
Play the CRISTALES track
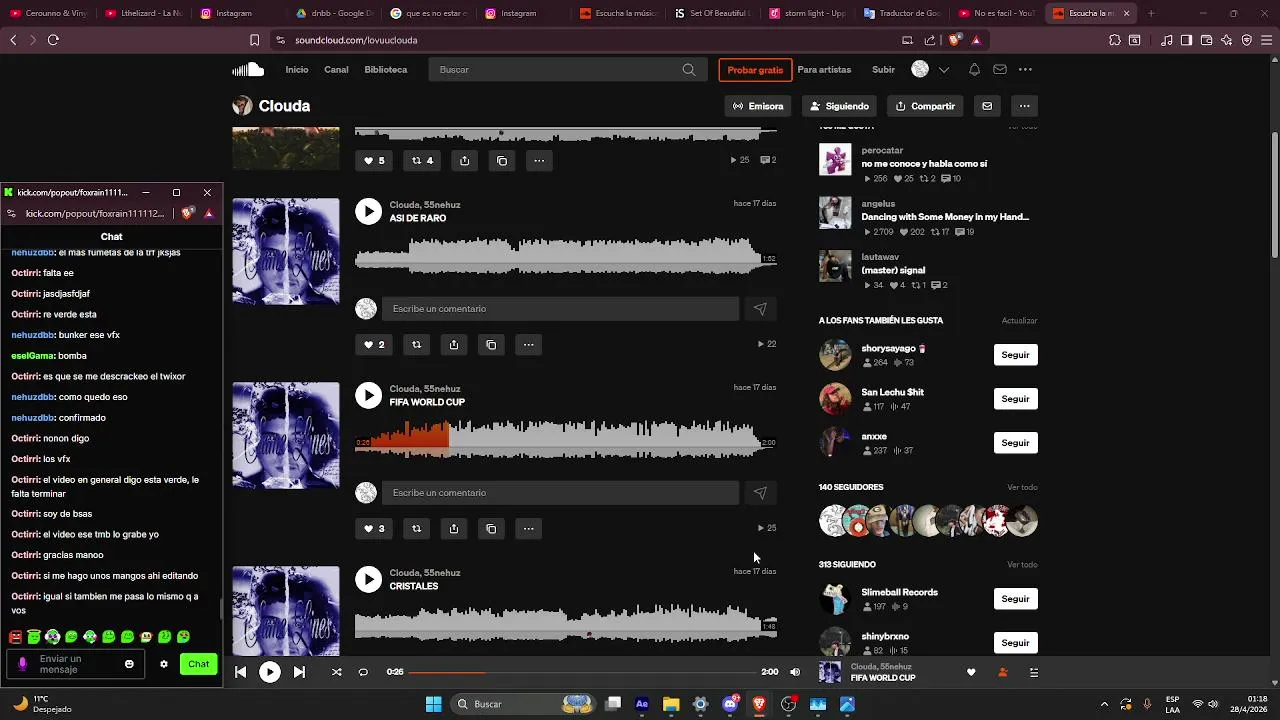point(369,579)
